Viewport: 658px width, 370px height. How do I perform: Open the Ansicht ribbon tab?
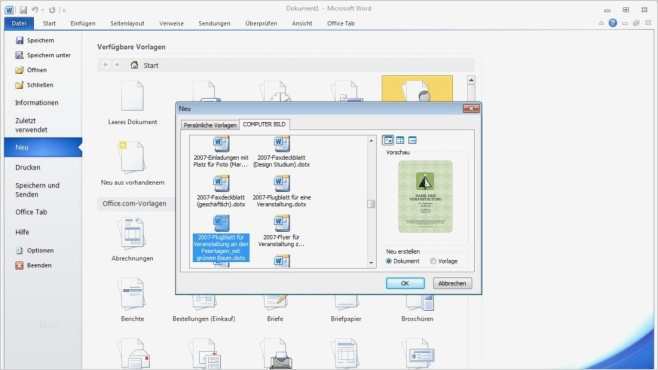tap(302, 23)
